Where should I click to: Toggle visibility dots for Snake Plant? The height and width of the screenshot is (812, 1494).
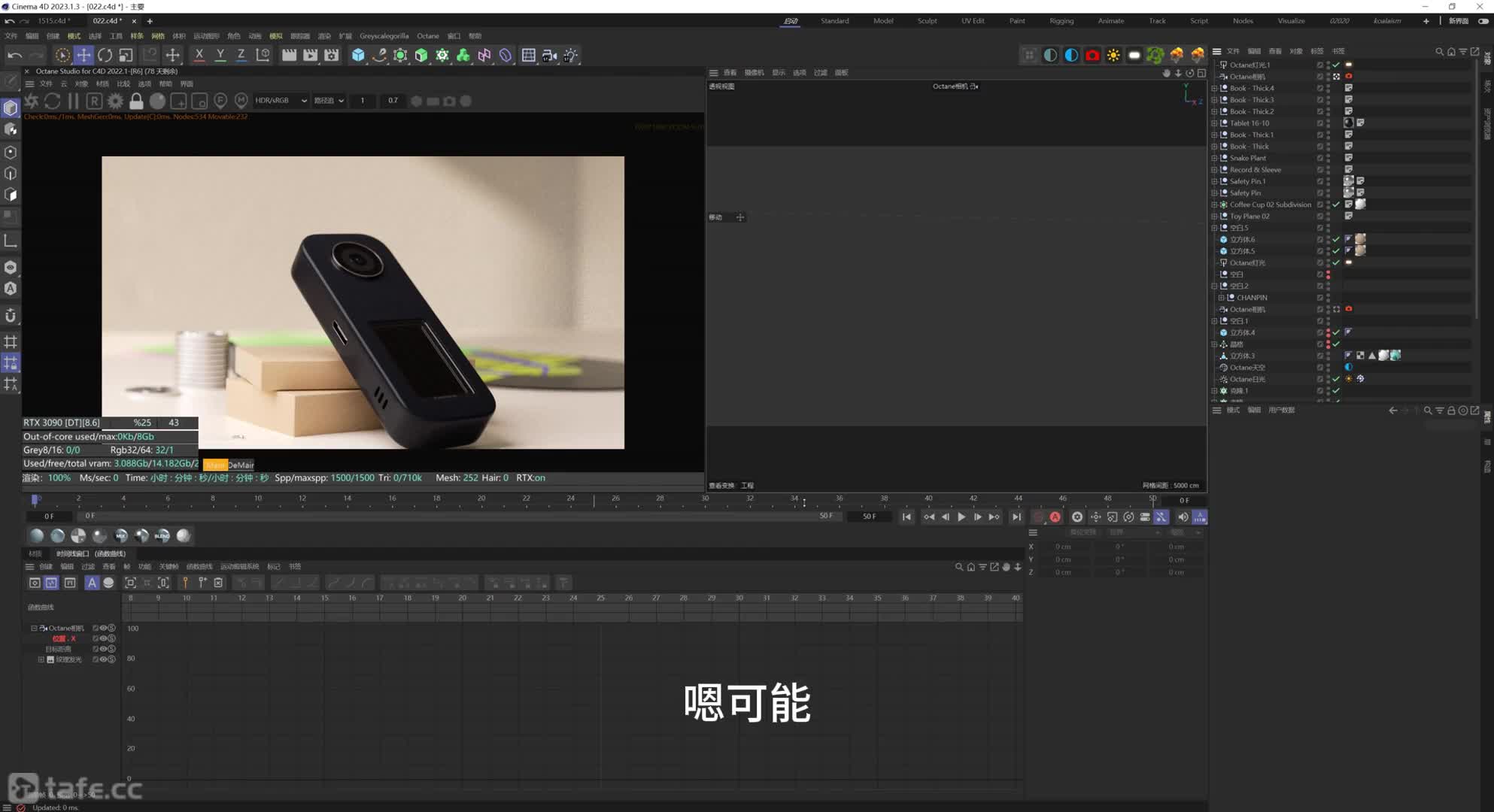[1329, 158]
